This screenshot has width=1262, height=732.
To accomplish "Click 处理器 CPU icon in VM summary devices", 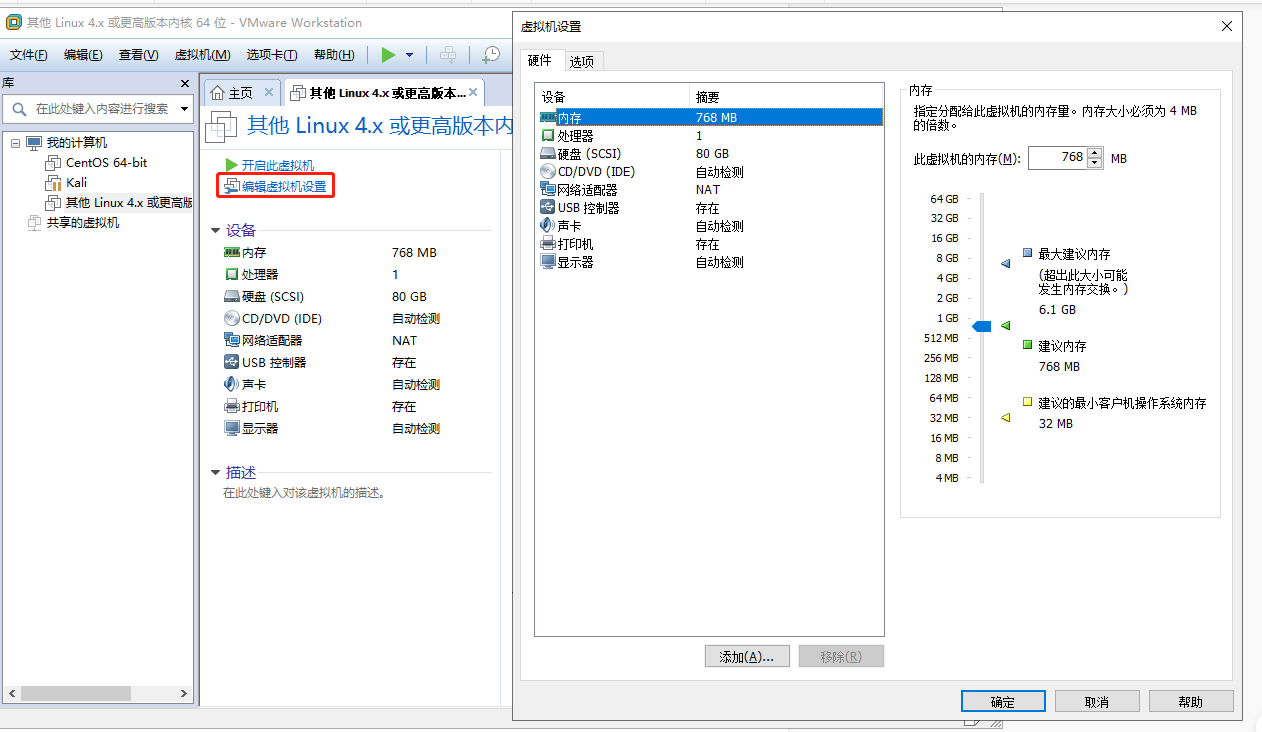I will pos(232,274).
